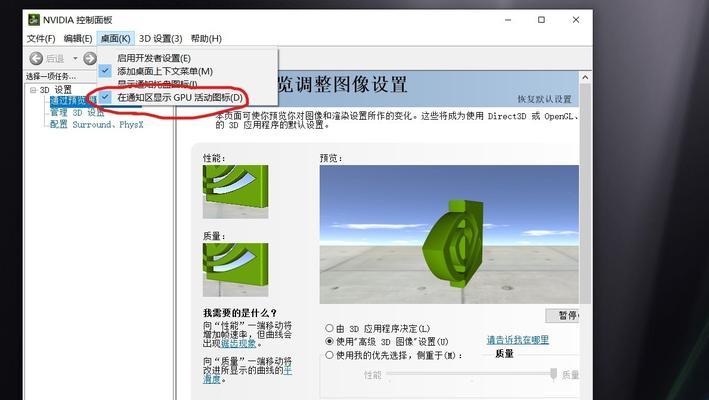The height and width of the screenshot is (400, 709).
Task: Close the open 桌面(K) menu
Action: (x=115, y=38)
